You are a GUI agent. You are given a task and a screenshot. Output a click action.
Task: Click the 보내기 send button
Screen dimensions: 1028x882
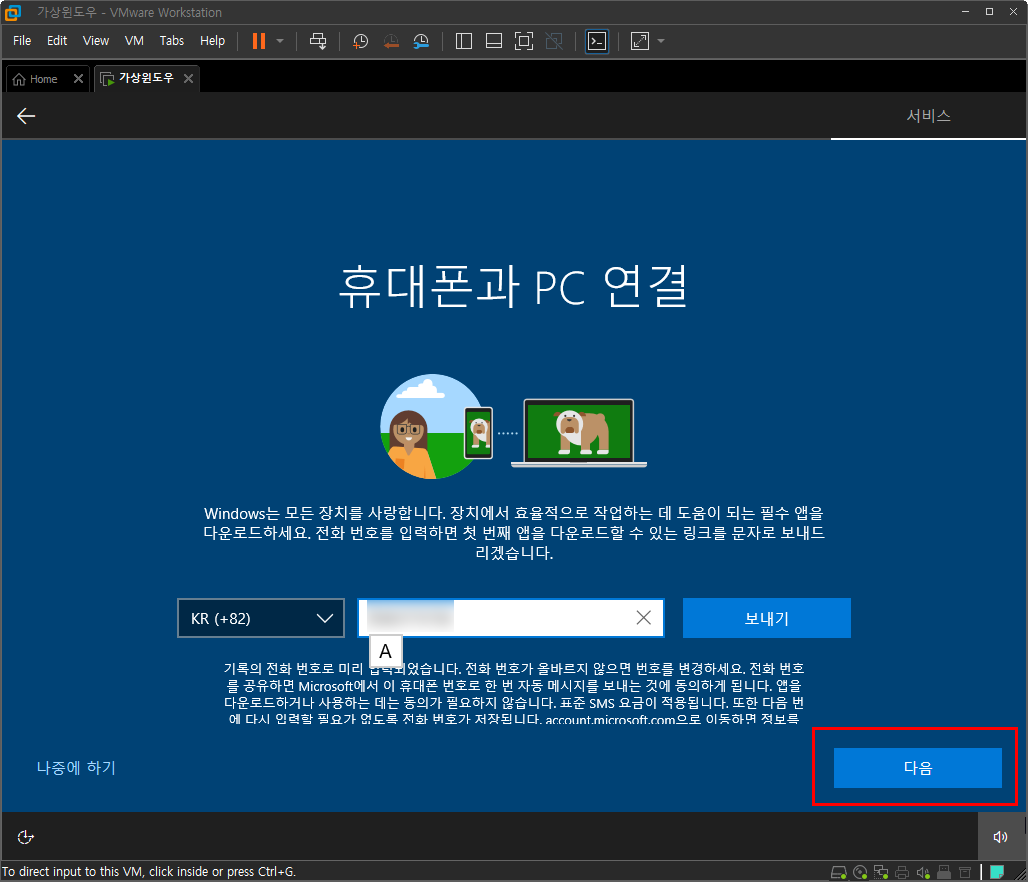point(766,618)
